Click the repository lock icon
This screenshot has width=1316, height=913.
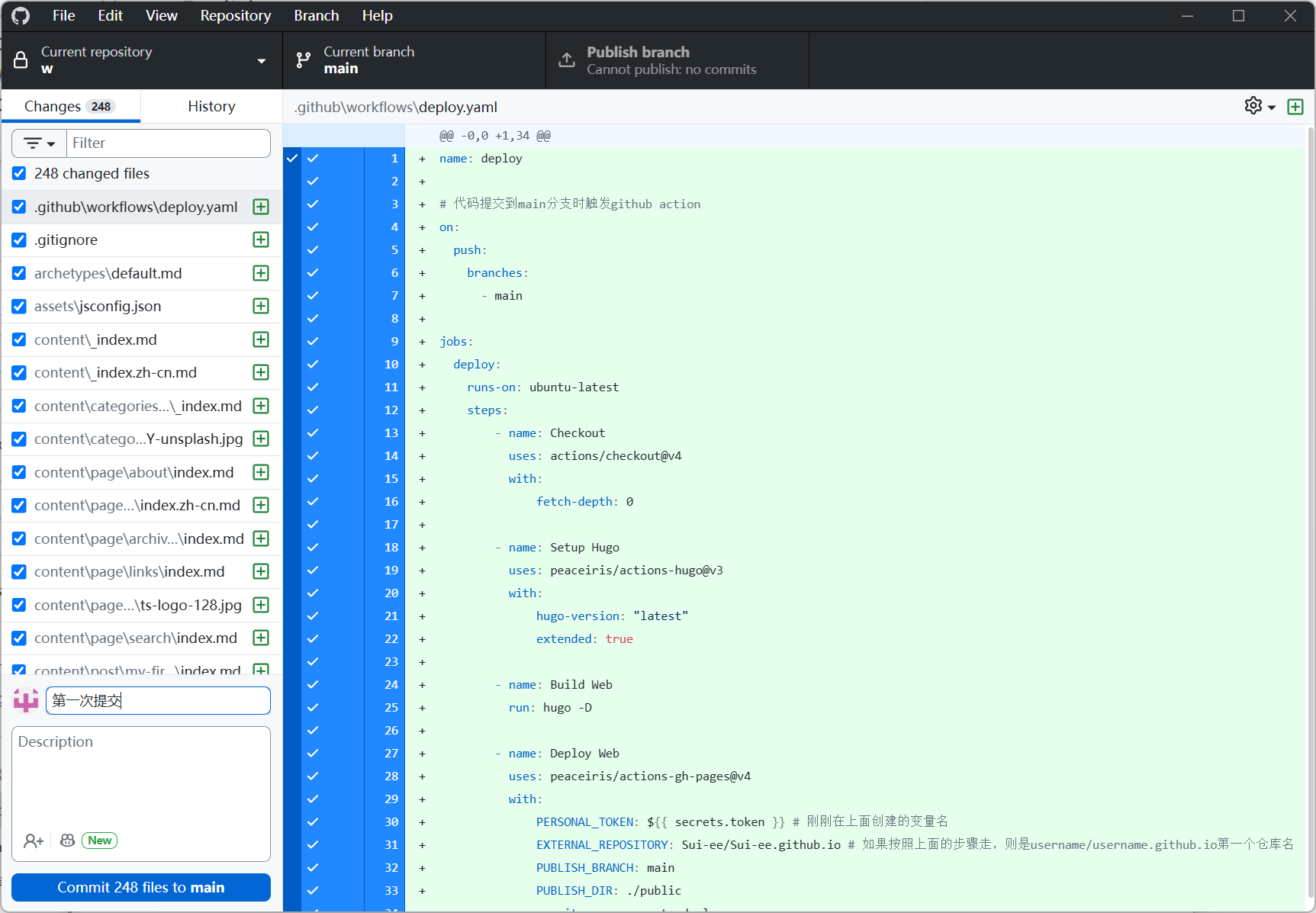pos(21,60)
